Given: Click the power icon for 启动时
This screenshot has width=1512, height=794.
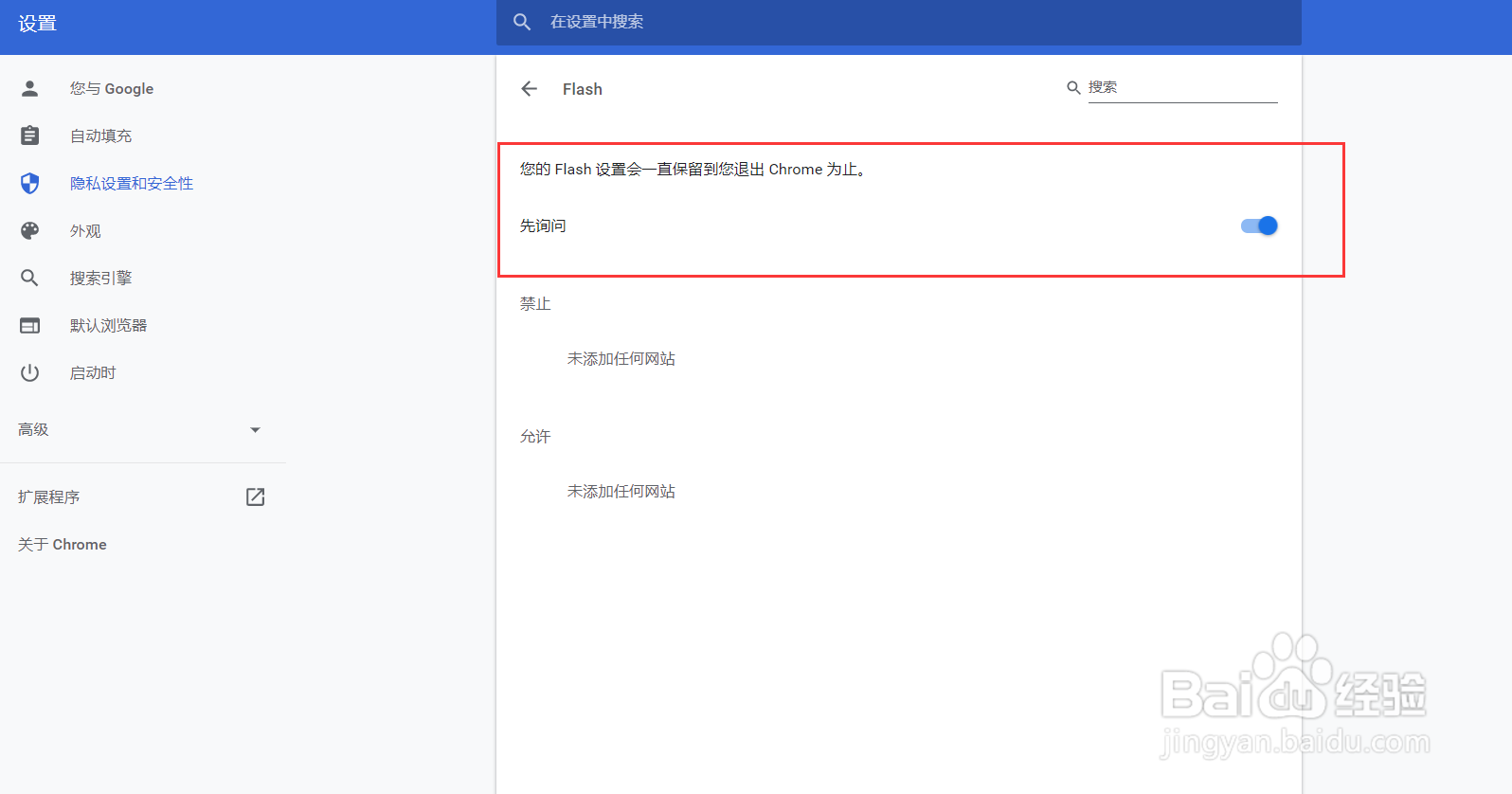Looking at the screenshot, I should coord(30,372).
